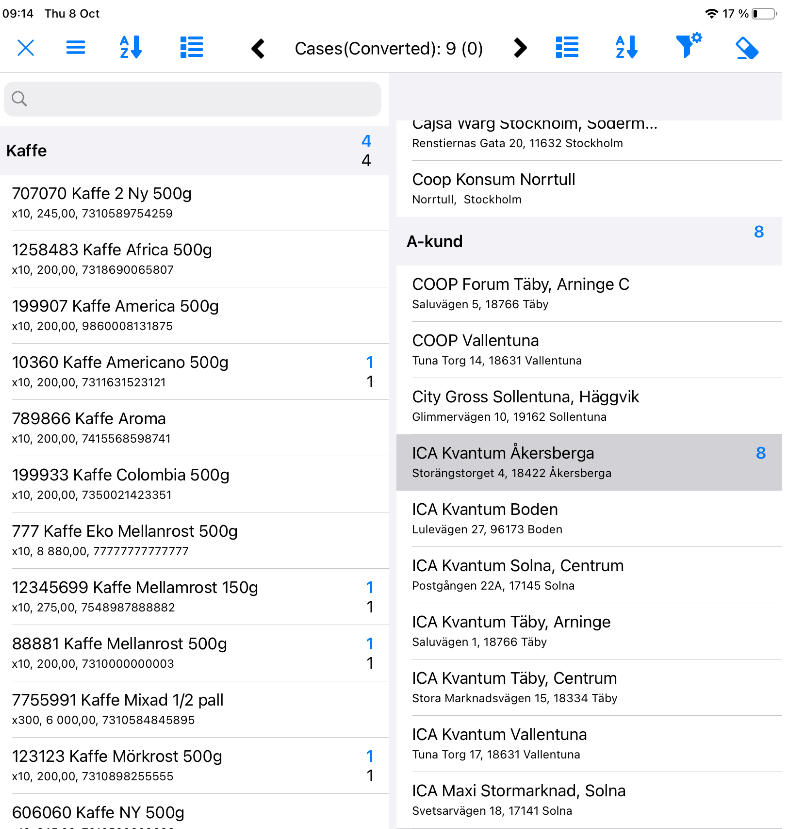Tap the Kaffe group blue count 4

[x=366, y=141]
